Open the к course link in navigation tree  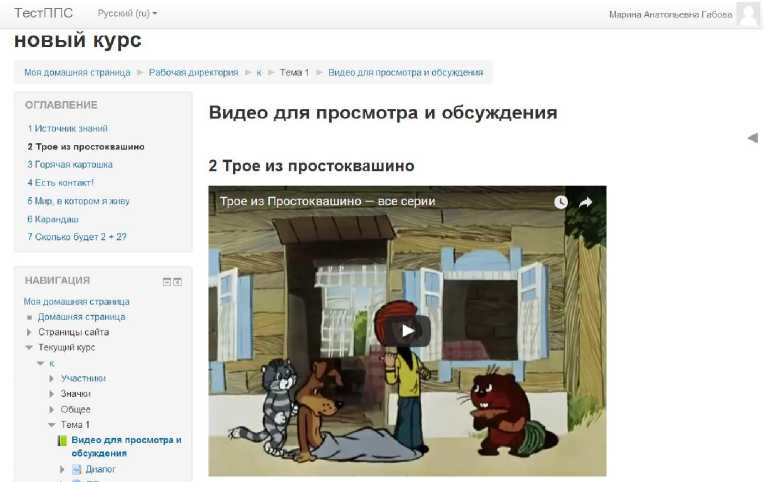coord(52,364)
